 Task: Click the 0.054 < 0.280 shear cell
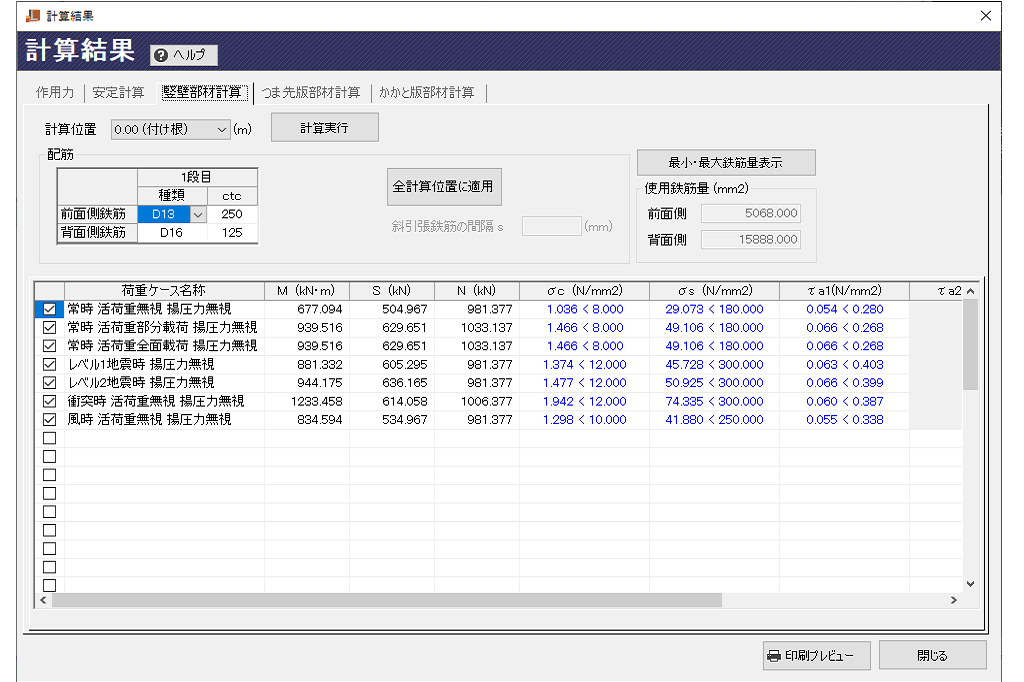(x=844, y=309)
